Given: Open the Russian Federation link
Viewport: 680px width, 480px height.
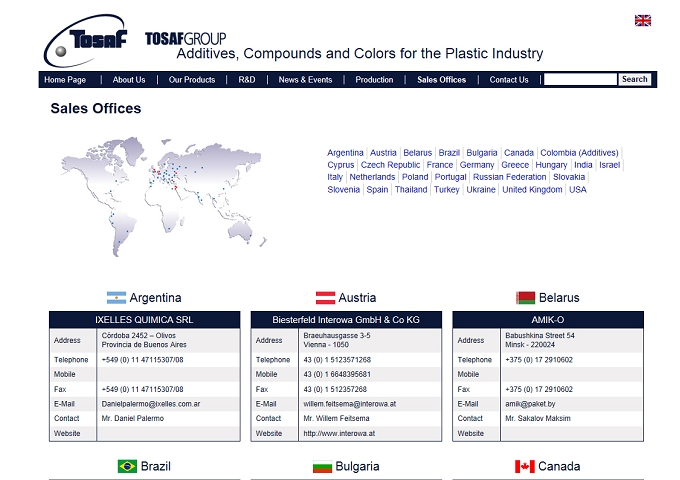Looking at the screenshot, I should [510, 177].
